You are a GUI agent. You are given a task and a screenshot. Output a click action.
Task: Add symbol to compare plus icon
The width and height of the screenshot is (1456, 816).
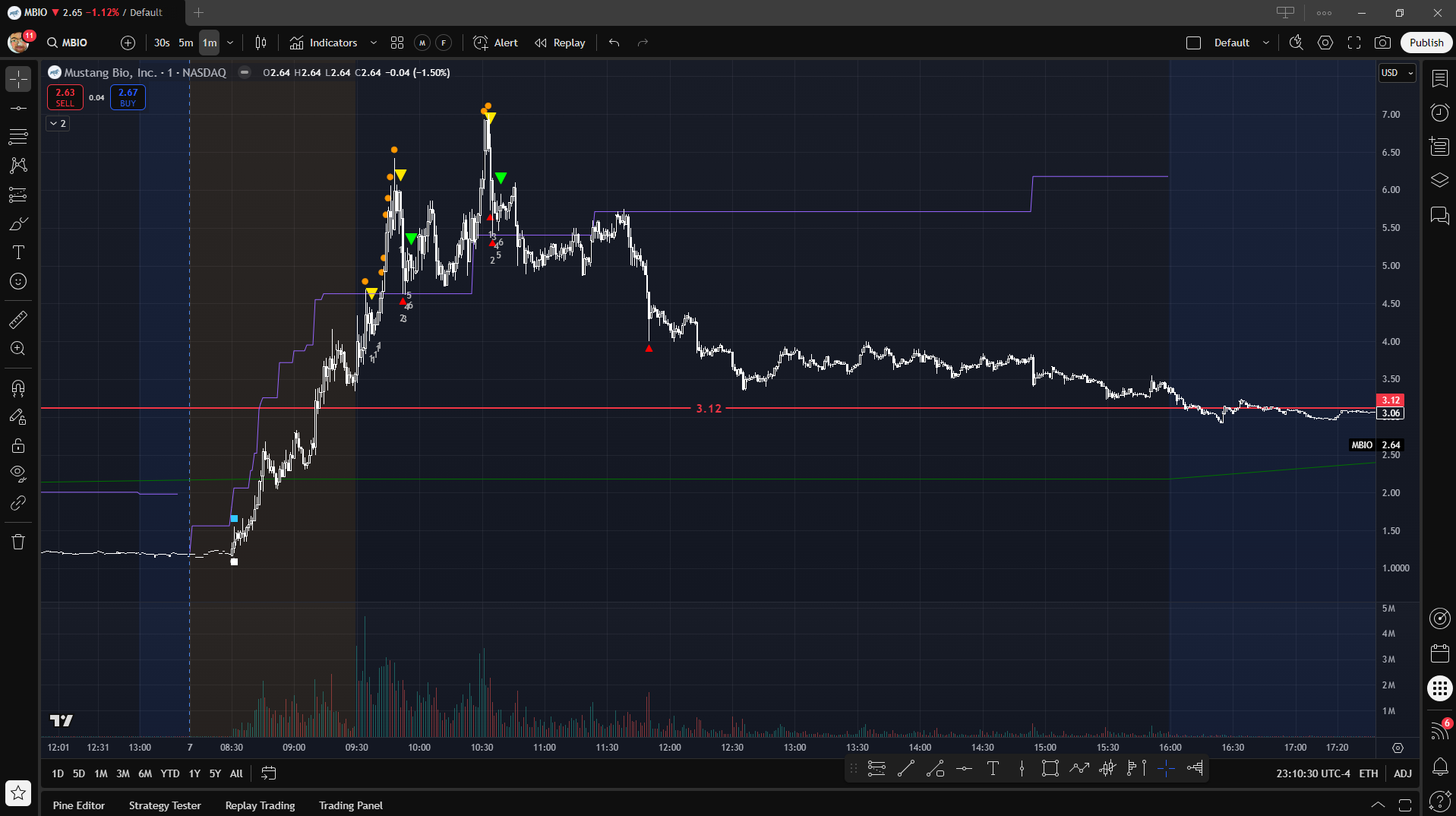click(x=128, y=43)
